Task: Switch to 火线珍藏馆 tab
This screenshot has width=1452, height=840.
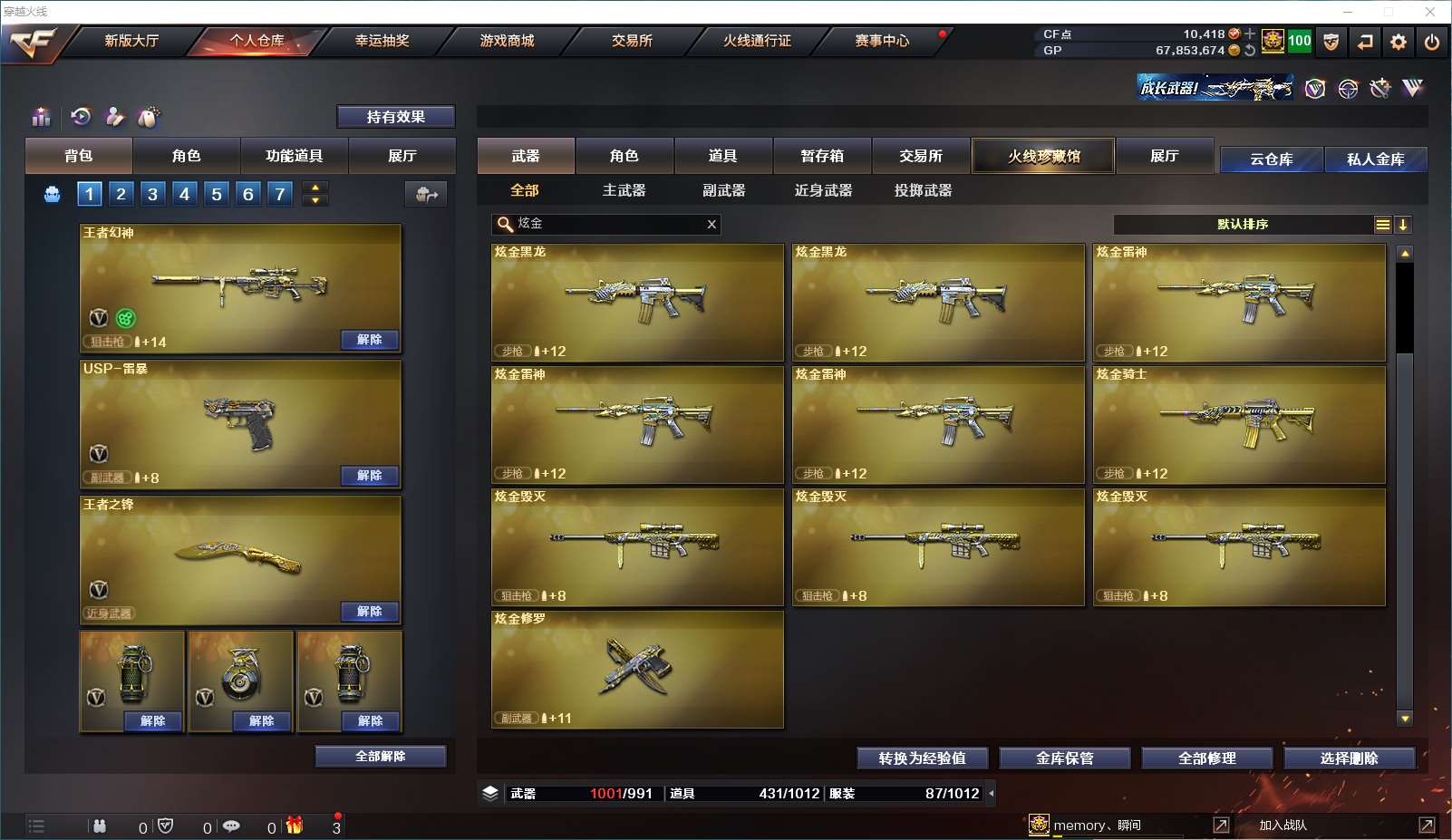Action: coord(1043,156)
